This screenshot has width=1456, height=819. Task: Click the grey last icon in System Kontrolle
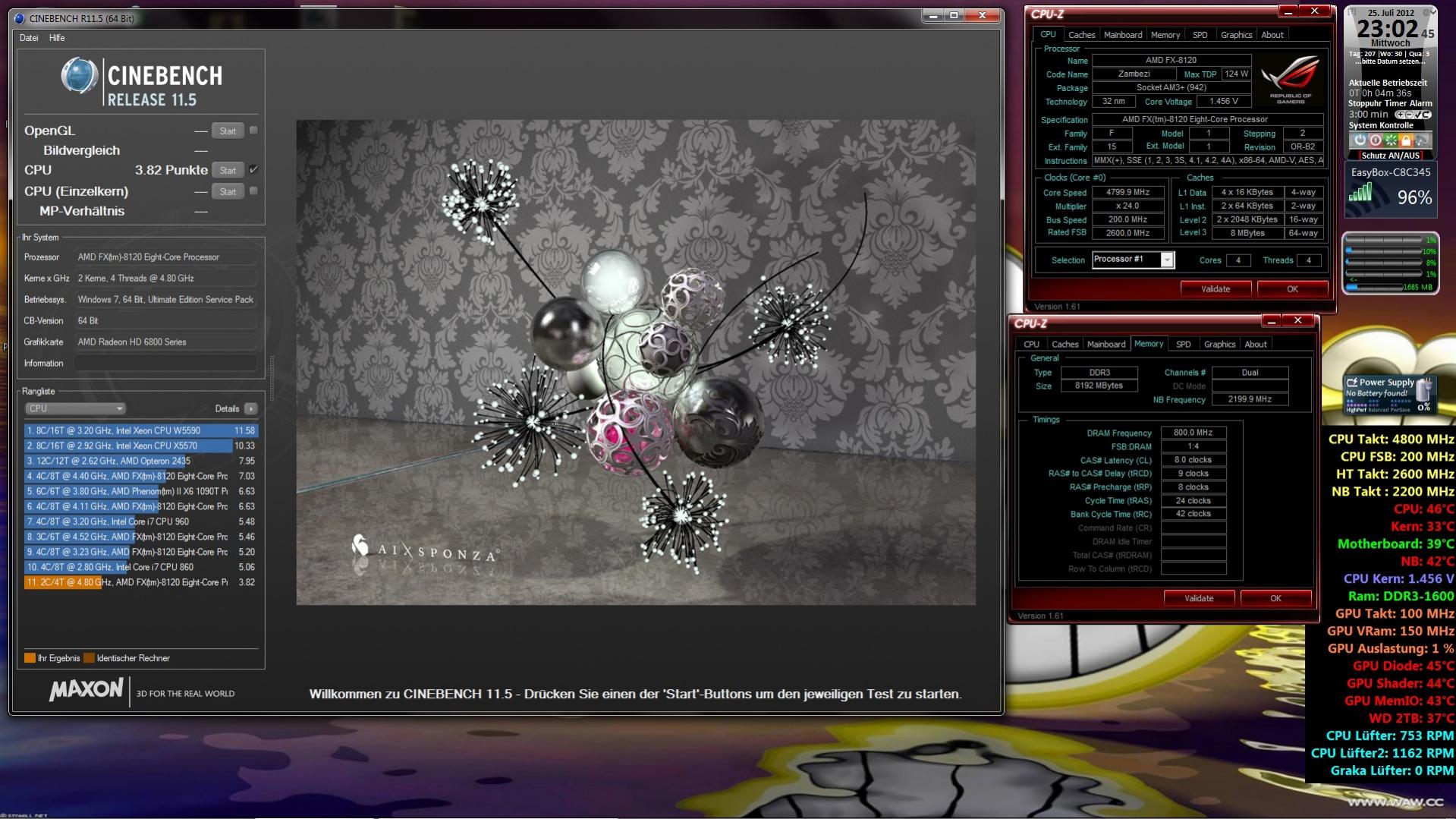click(x=1422, y=140)
